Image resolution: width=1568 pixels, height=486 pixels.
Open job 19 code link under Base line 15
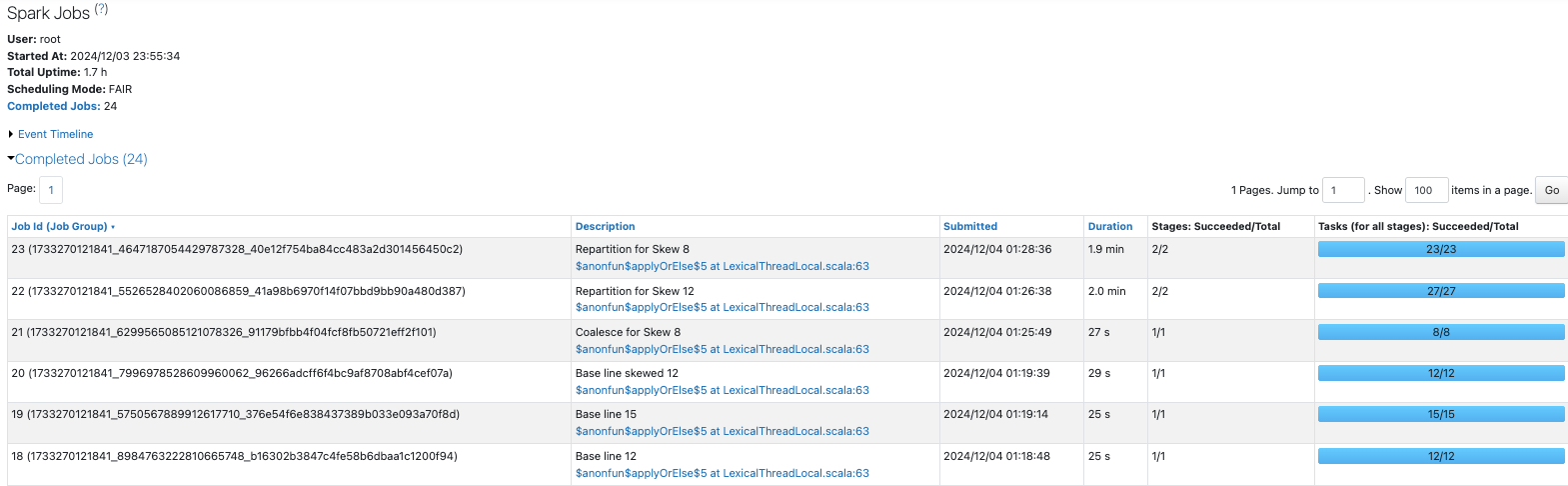tap(723, 431)
